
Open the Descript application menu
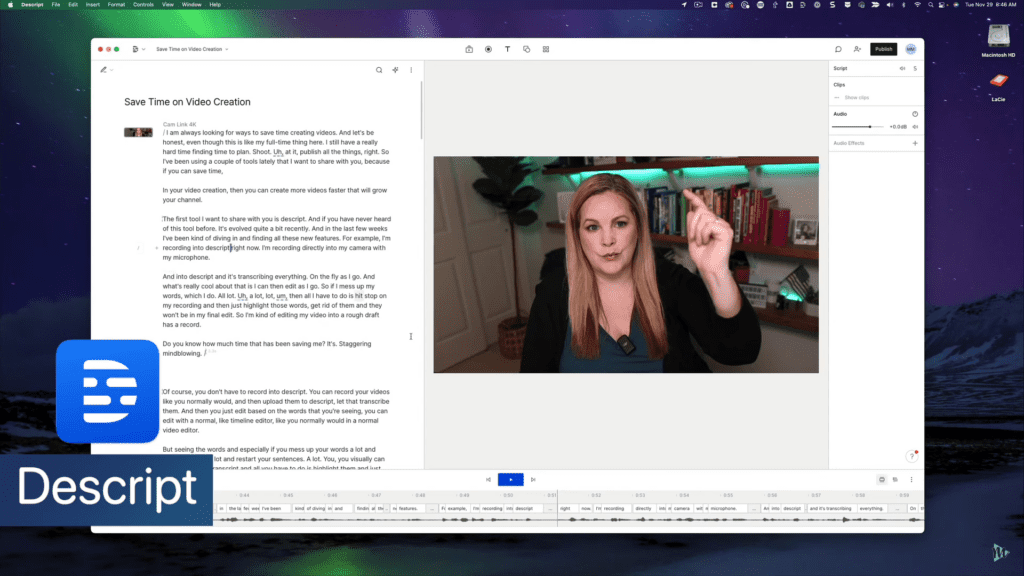click(x=32, y=5)
